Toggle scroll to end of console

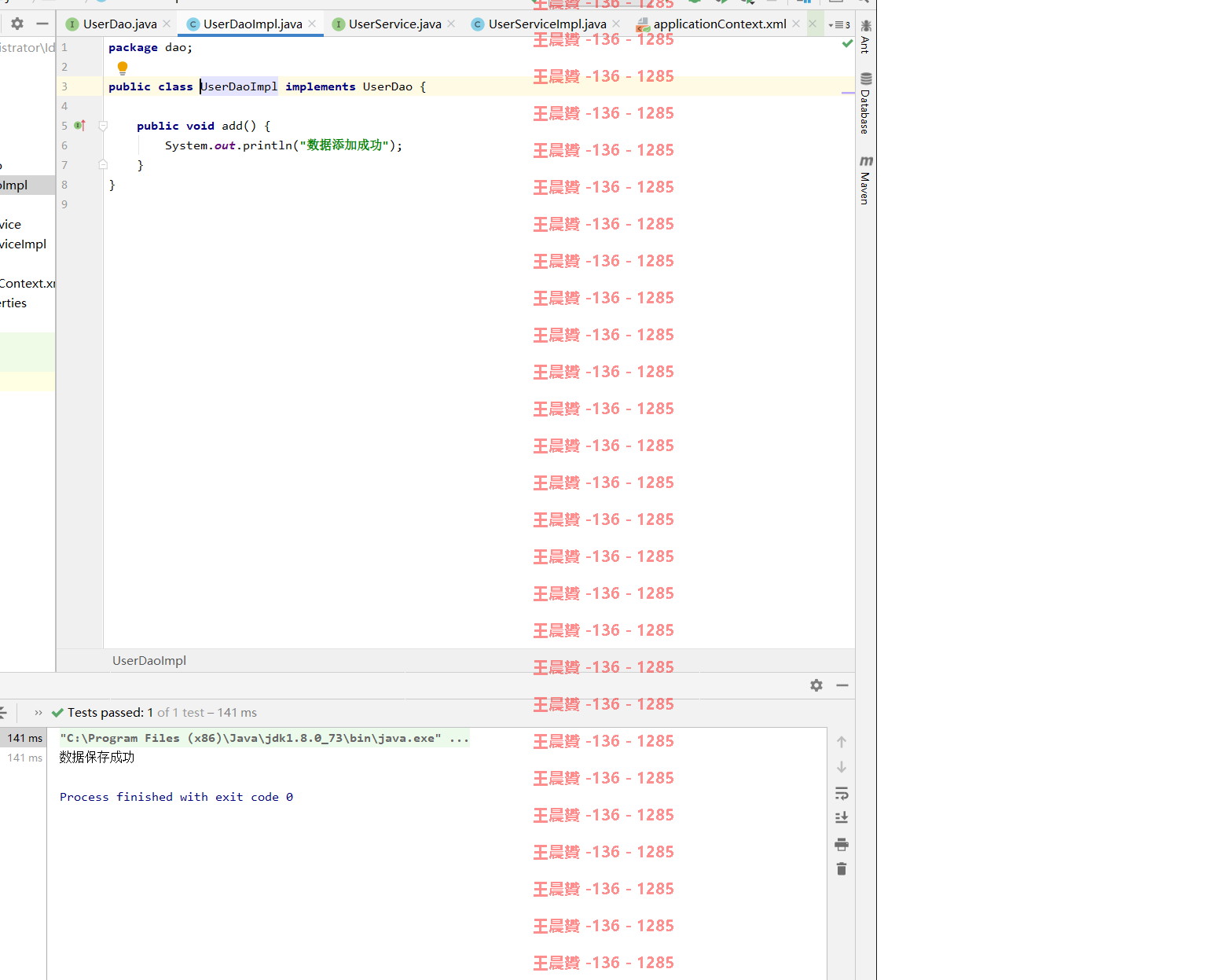(x=842, y=817)
